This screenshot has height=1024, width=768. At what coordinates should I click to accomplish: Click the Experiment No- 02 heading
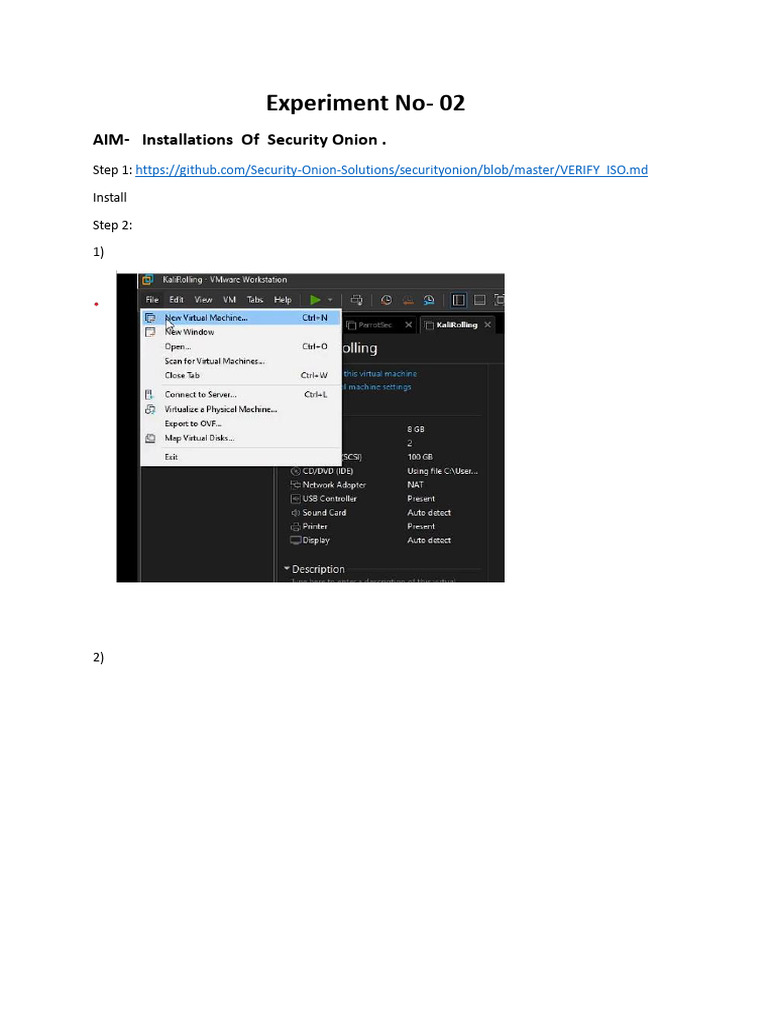pyautogui.click(x=366, y=103)
